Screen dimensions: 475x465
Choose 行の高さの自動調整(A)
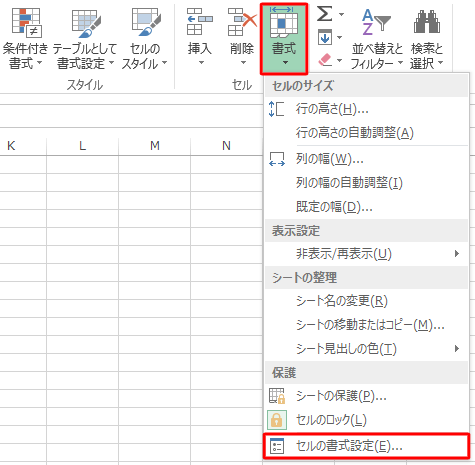click(367, 133)
